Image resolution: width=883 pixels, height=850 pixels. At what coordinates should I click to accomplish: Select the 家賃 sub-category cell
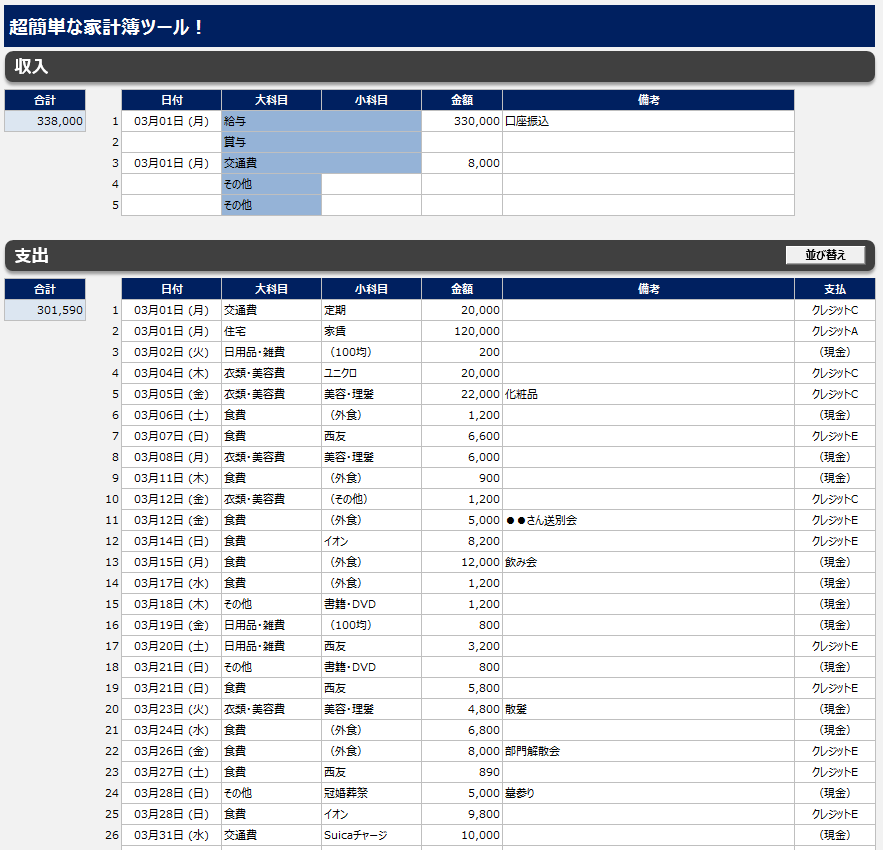coord(371,331)
